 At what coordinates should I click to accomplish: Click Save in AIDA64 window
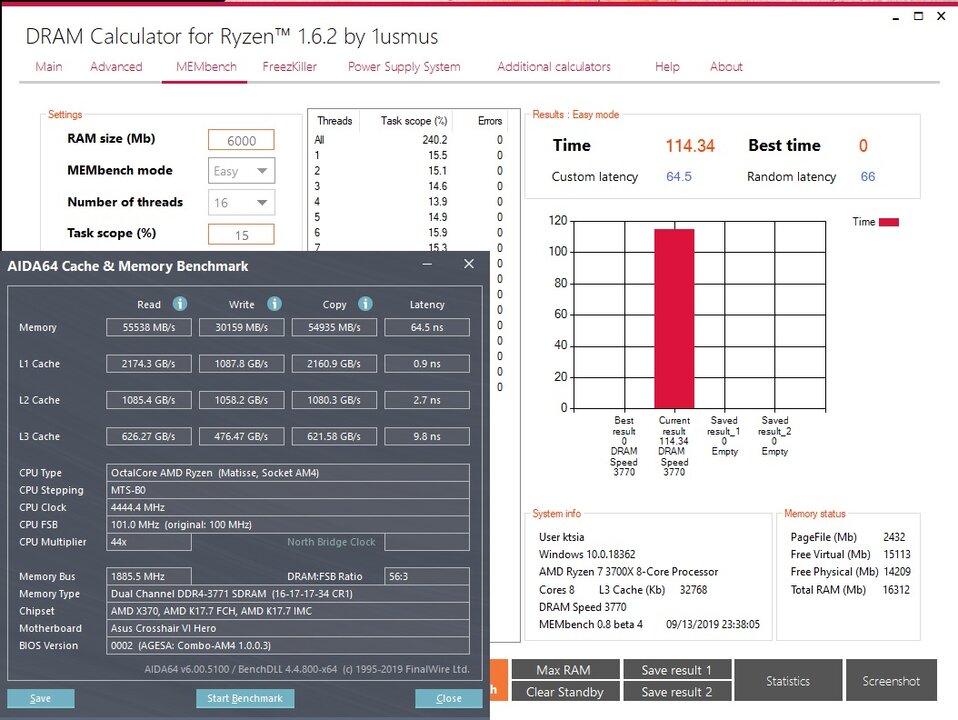point(41,698)
